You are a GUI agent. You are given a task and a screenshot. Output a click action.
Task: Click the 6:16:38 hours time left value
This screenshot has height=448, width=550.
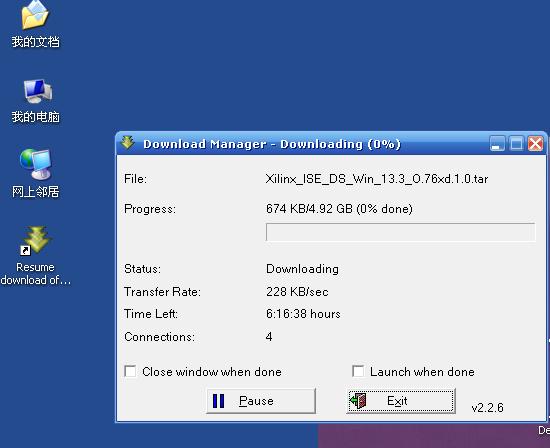[x=303, y=314]
